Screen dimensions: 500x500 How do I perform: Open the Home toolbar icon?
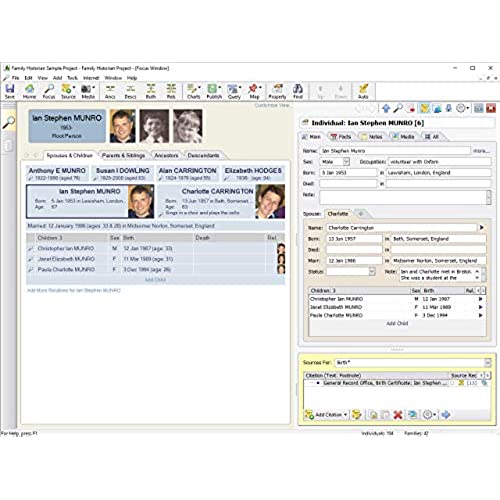click(29, 91)
